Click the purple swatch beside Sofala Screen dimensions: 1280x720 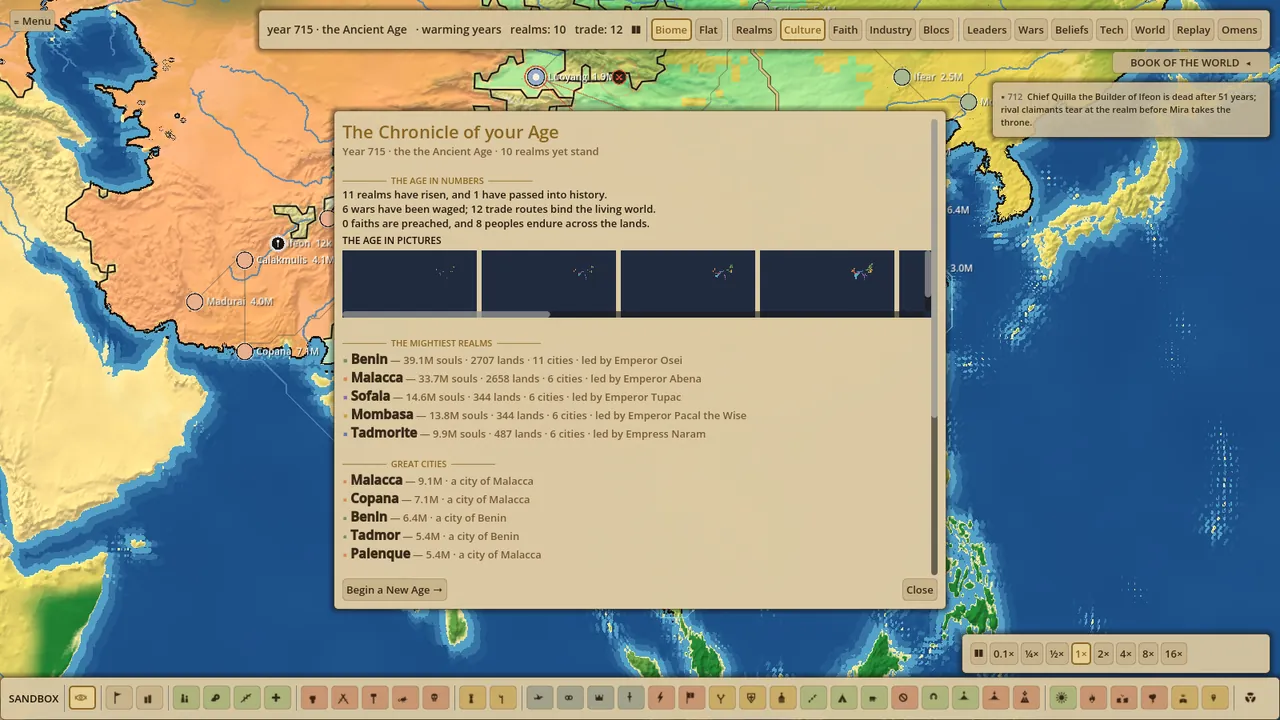click(346, 398)
